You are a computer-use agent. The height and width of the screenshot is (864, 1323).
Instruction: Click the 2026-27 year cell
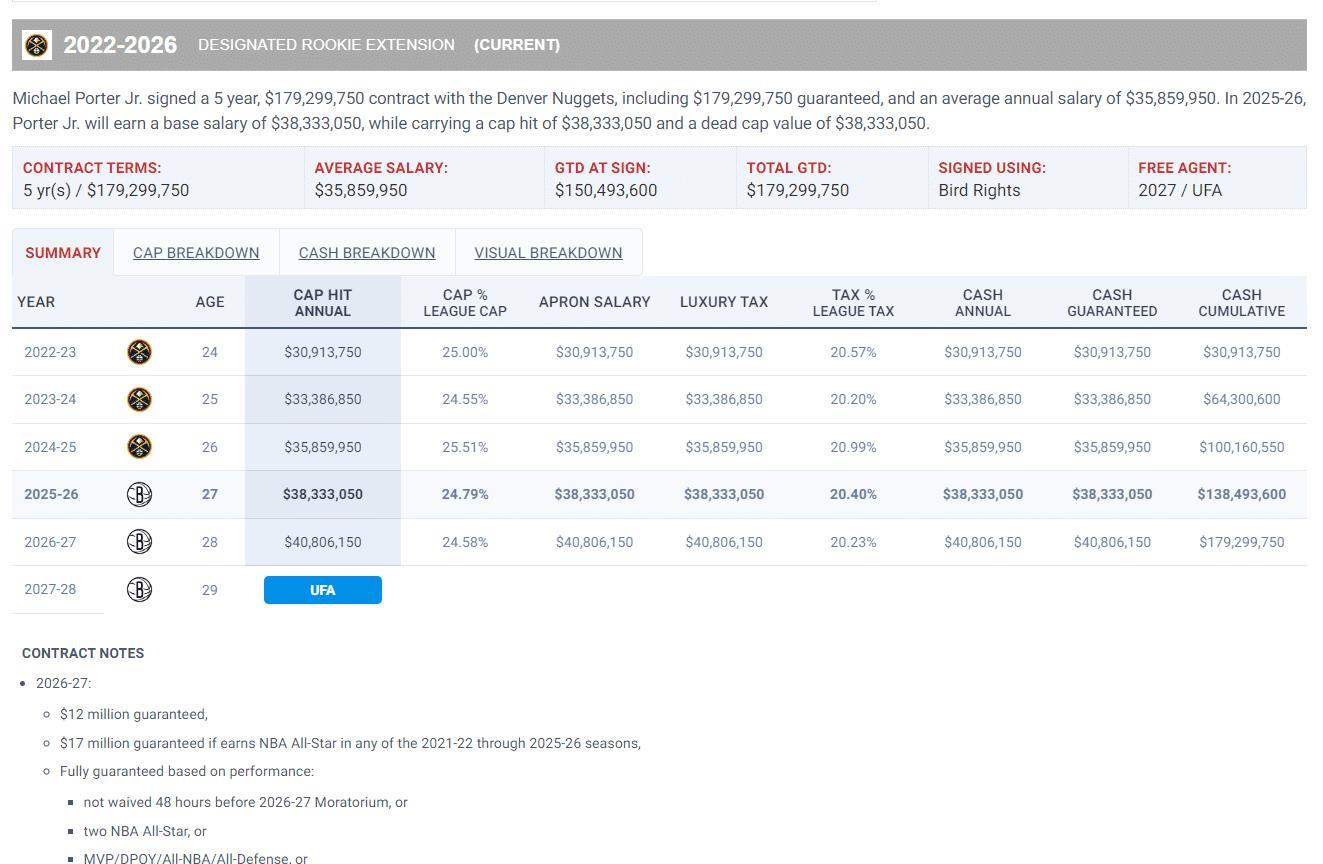(x=50, y=542)
